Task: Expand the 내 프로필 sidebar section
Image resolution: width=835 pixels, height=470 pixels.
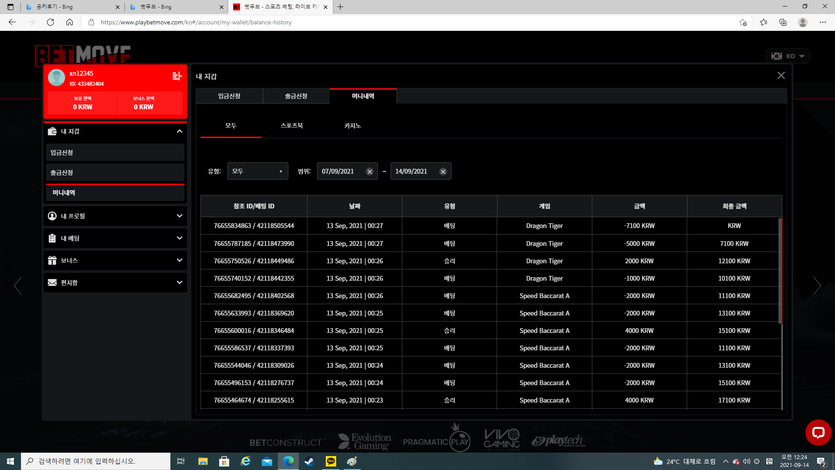Action: tap(179, 216)
